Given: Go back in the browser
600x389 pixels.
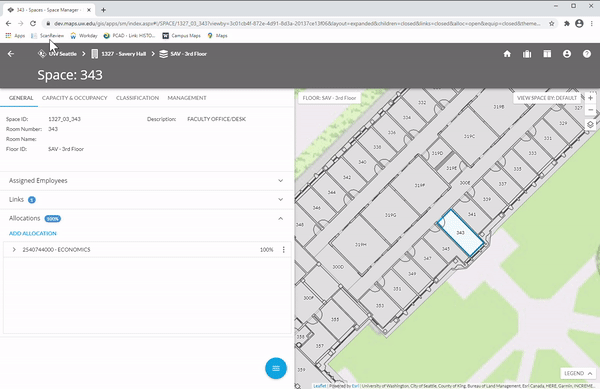Looking at the screenshot, I should coord(8,23).
